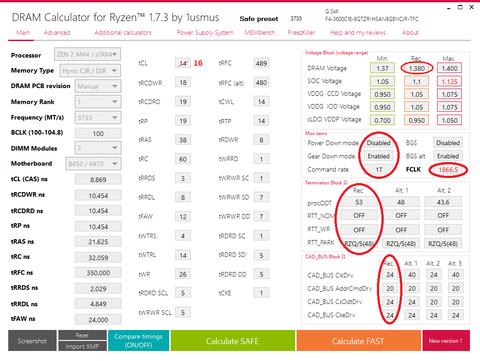
Task: Click the Power Down mode Disabled field
Action: (x=379, y=143)
